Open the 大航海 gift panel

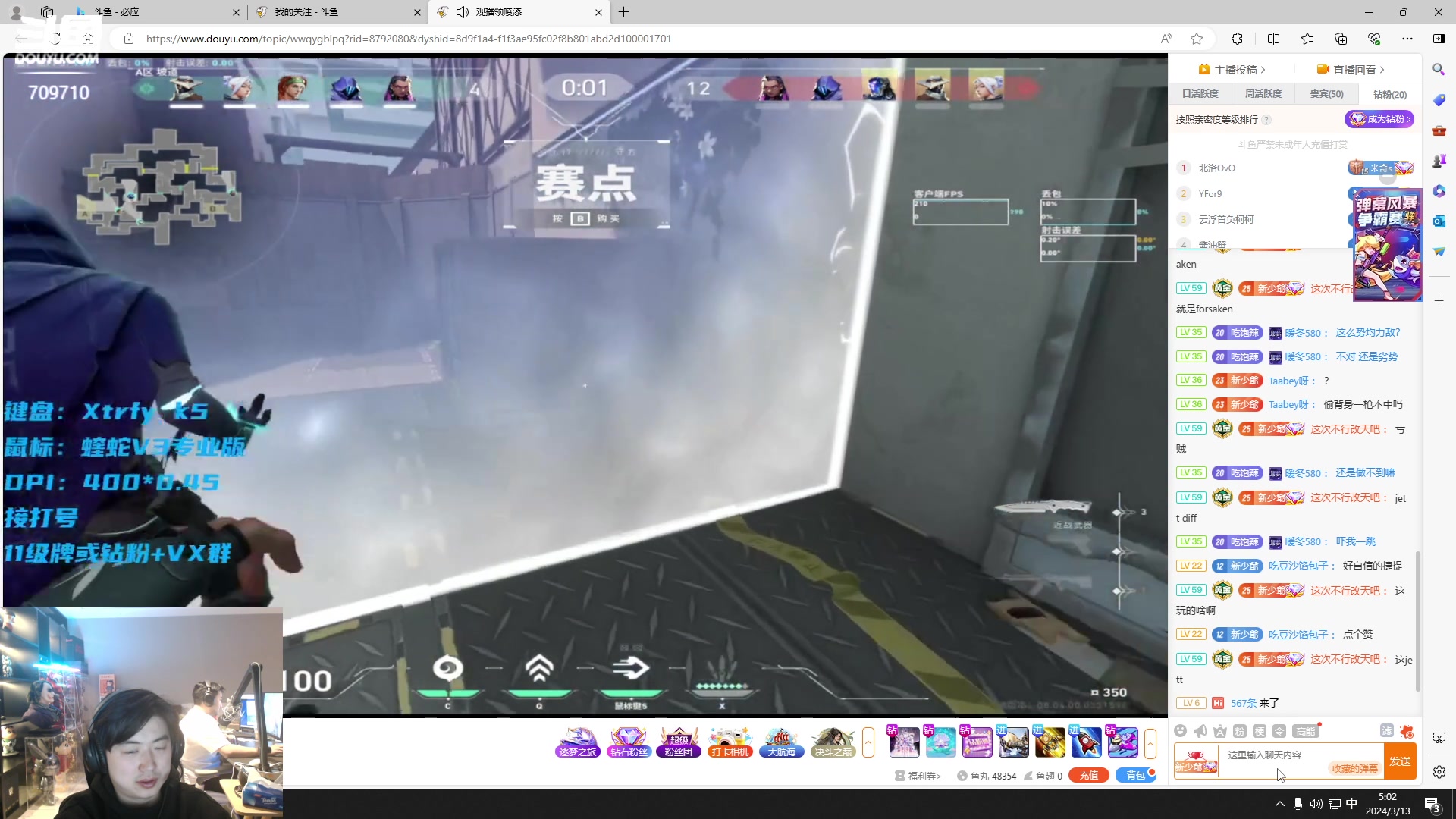pyautogui.click(x=782, y=742)
